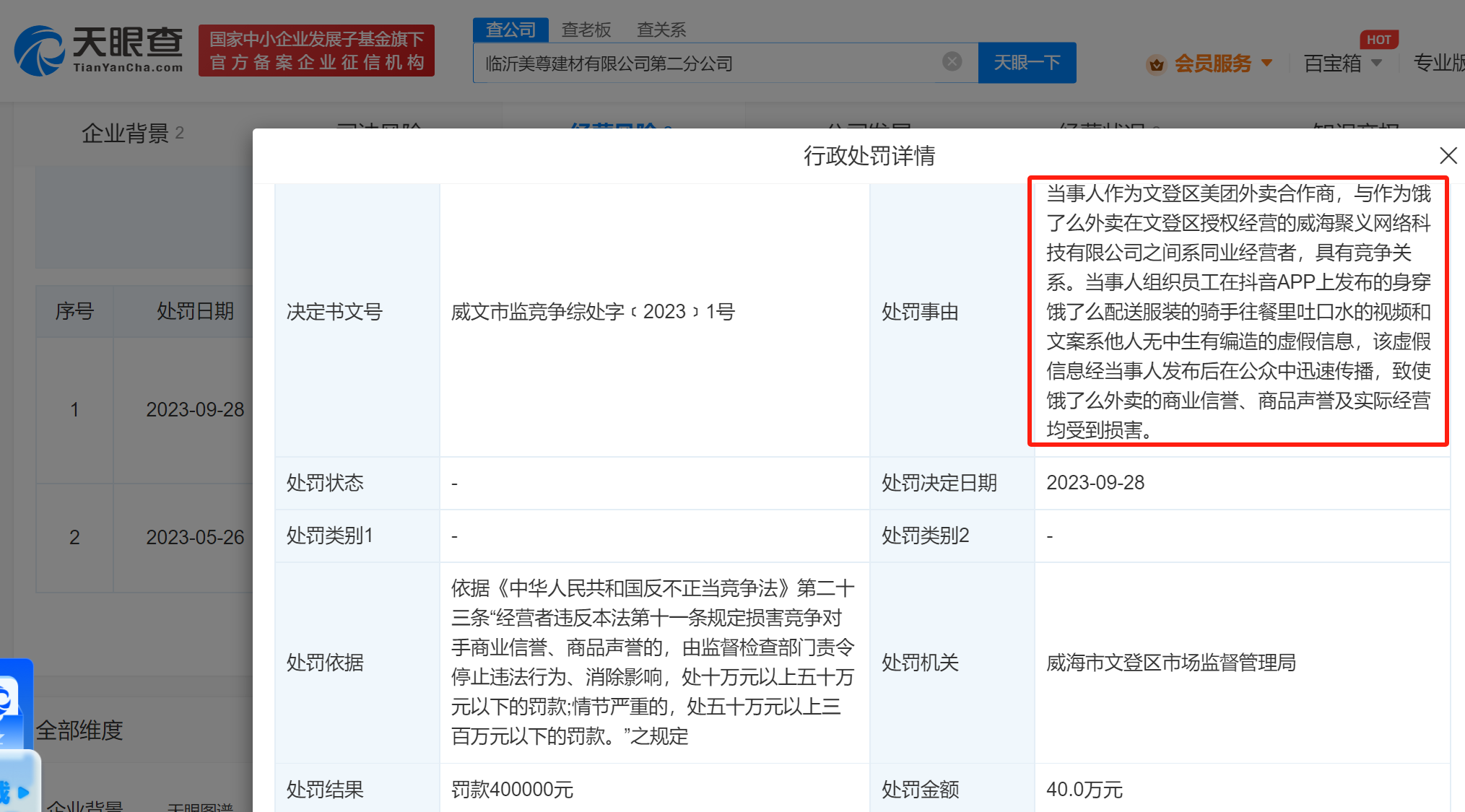Switch to the 查老板 tab

[x=586, y=30]
